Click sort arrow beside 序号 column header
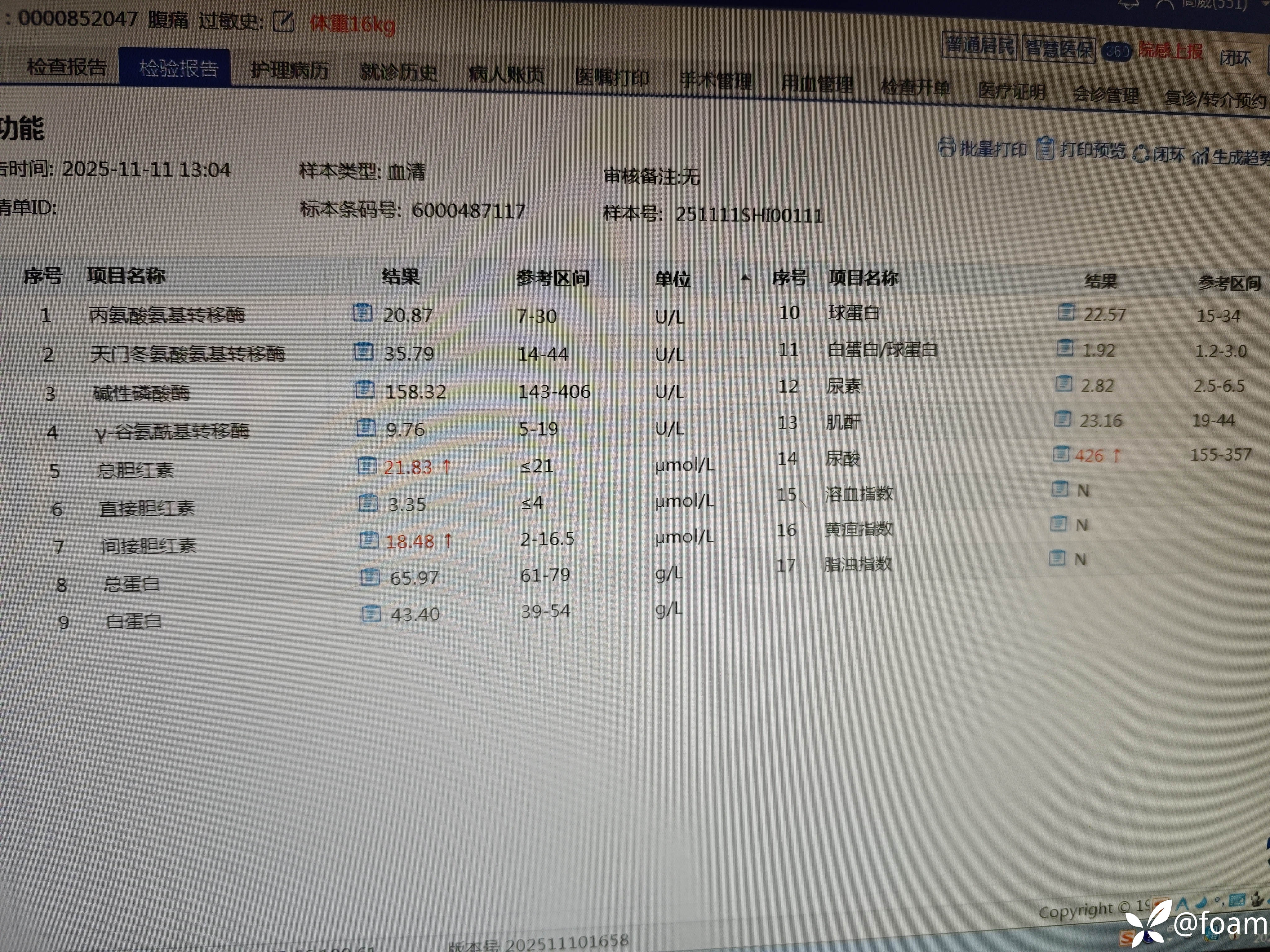The width and height of the screenshot is (1270, 952). coord(745,278)
